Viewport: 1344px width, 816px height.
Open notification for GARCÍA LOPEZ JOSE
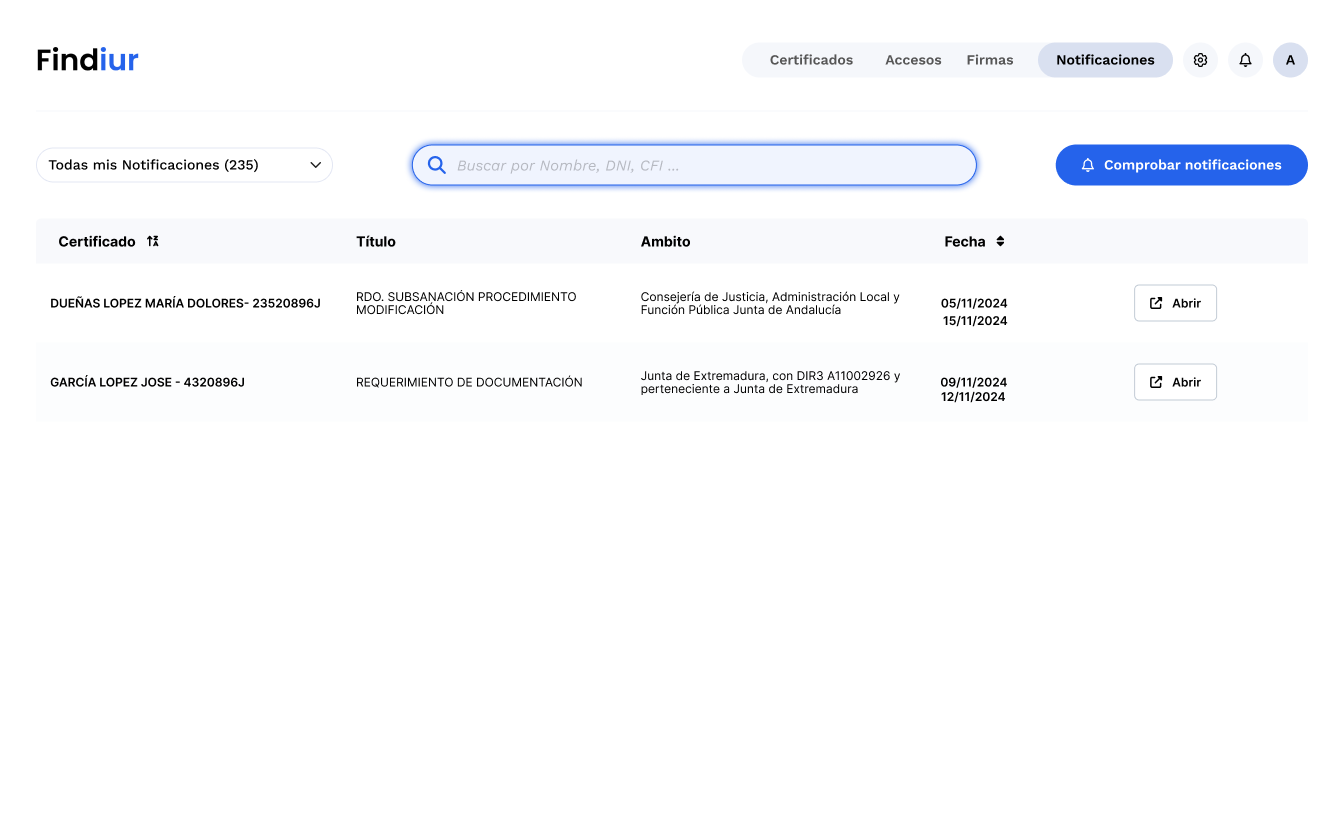click(1175, 382)
